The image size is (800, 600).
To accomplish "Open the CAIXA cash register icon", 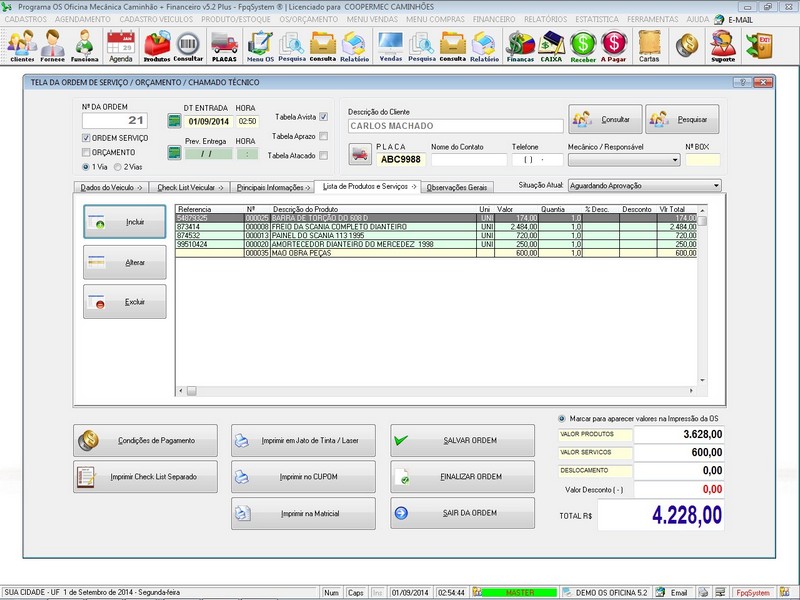I will [x=551, y=46].
